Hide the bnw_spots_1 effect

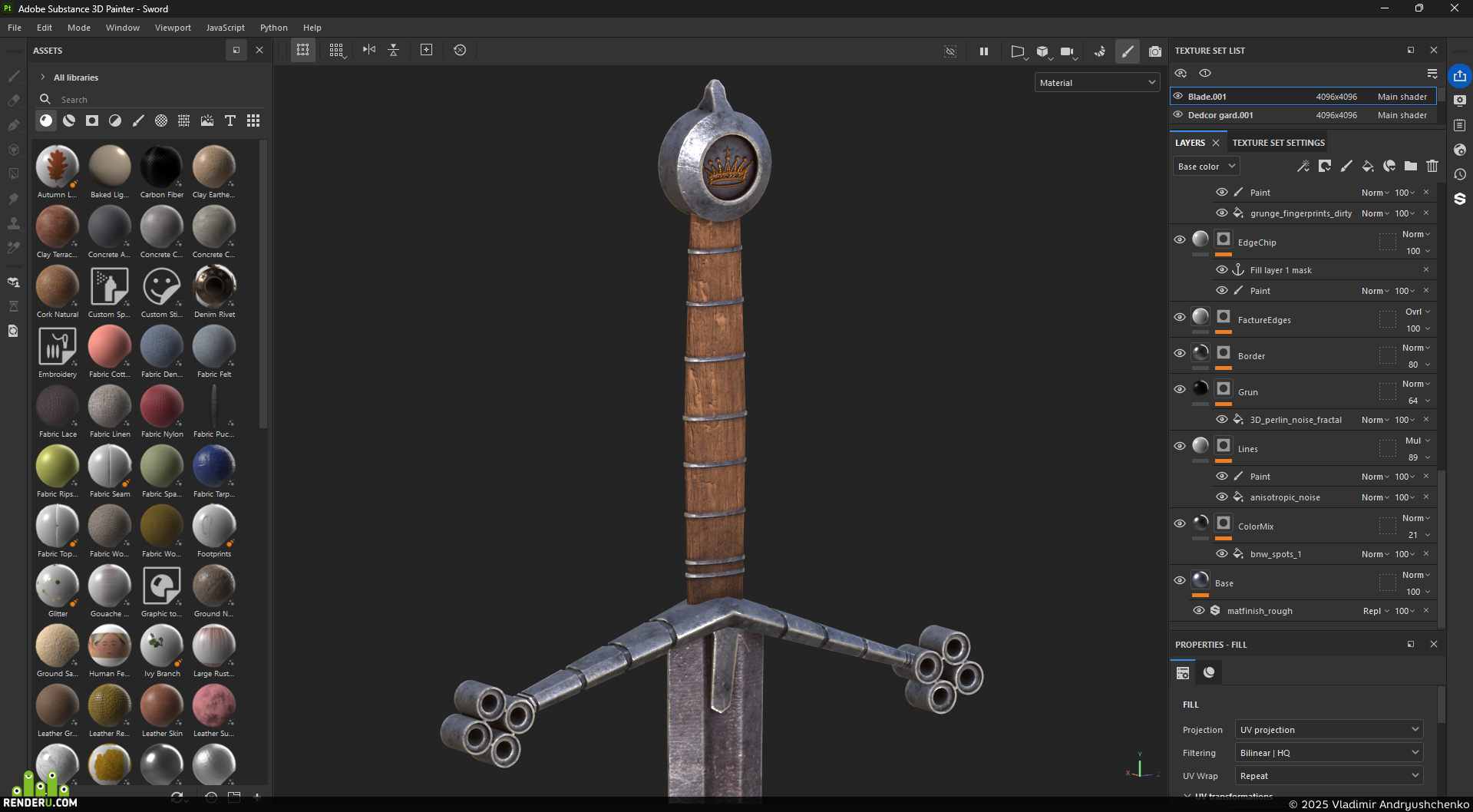(x=1221, y=553)
